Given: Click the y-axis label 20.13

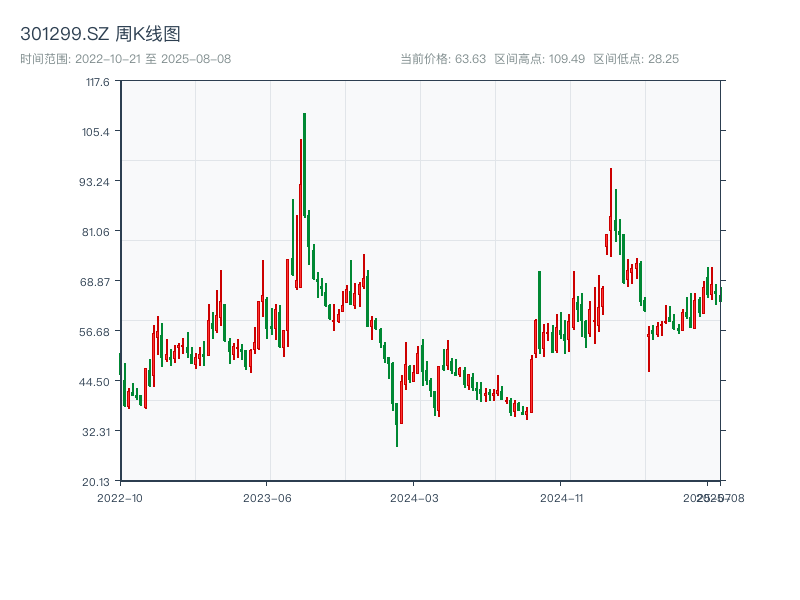Looking at the screenshot, I should tap(96, 482).
